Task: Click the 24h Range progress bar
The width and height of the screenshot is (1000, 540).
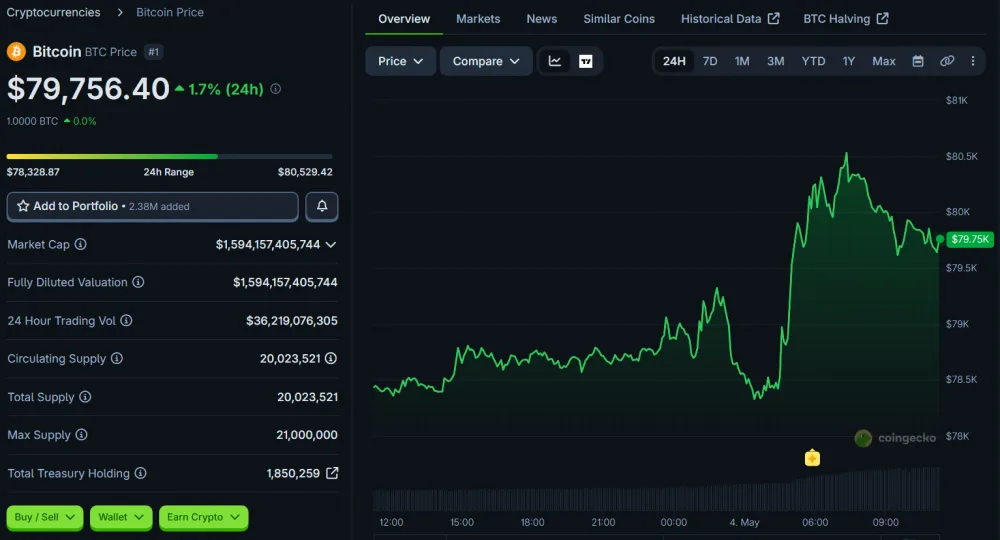Action: pyautogui.click(x=170, y=156)
